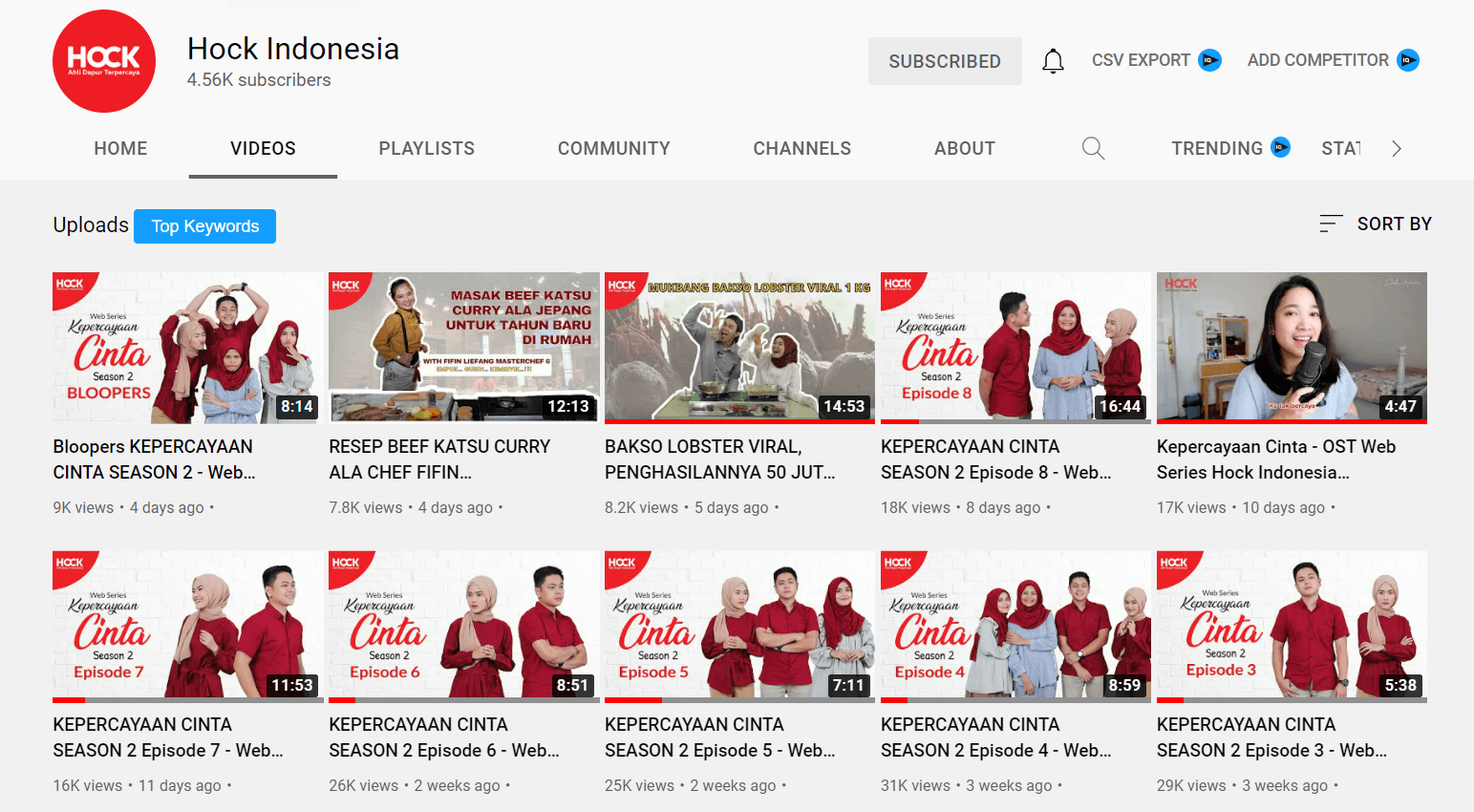Viewport: 1474px width, 812px height.
Task: Open channel search magnifier icon
Action: (1093, 148)
